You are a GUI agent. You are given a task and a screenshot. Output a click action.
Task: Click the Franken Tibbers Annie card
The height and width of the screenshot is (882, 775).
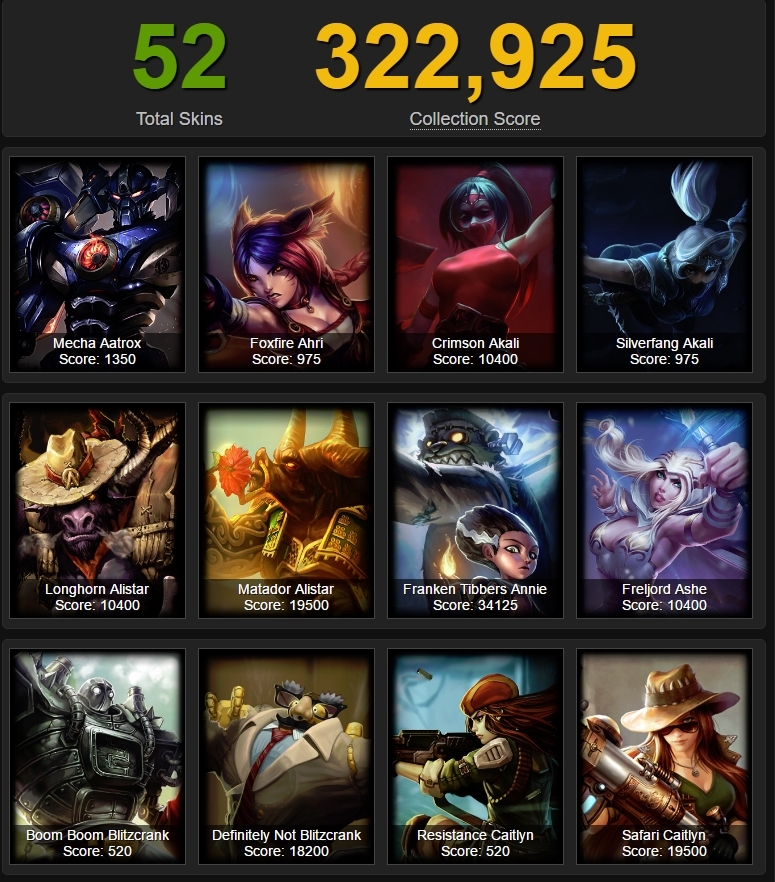click(x=475, y=510)
